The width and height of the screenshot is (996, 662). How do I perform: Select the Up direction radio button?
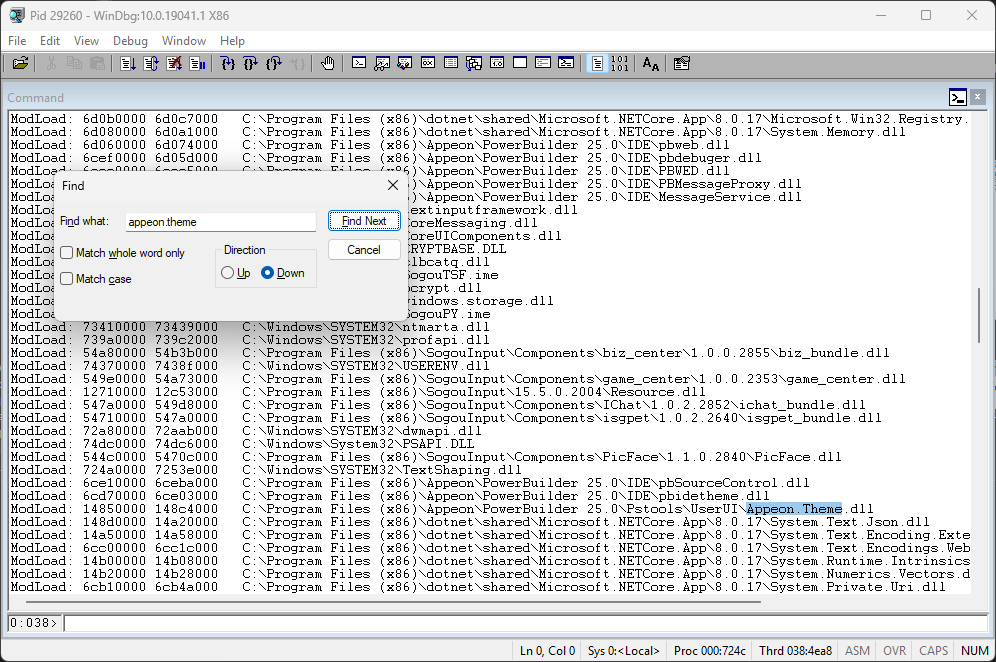tap(228, 273)
